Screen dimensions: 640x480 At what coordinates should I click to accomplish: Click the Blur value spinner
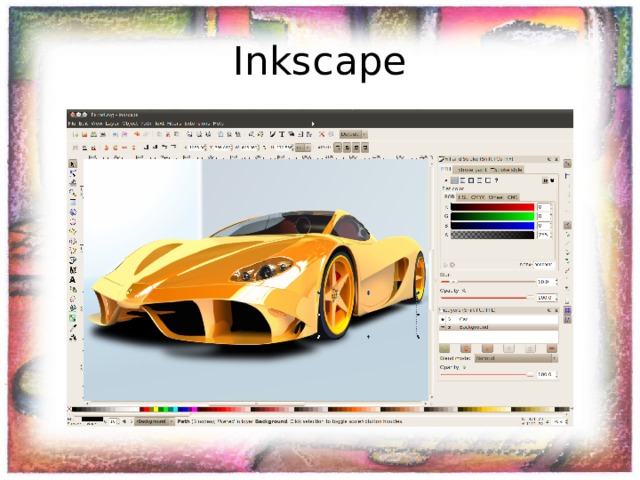547,282
